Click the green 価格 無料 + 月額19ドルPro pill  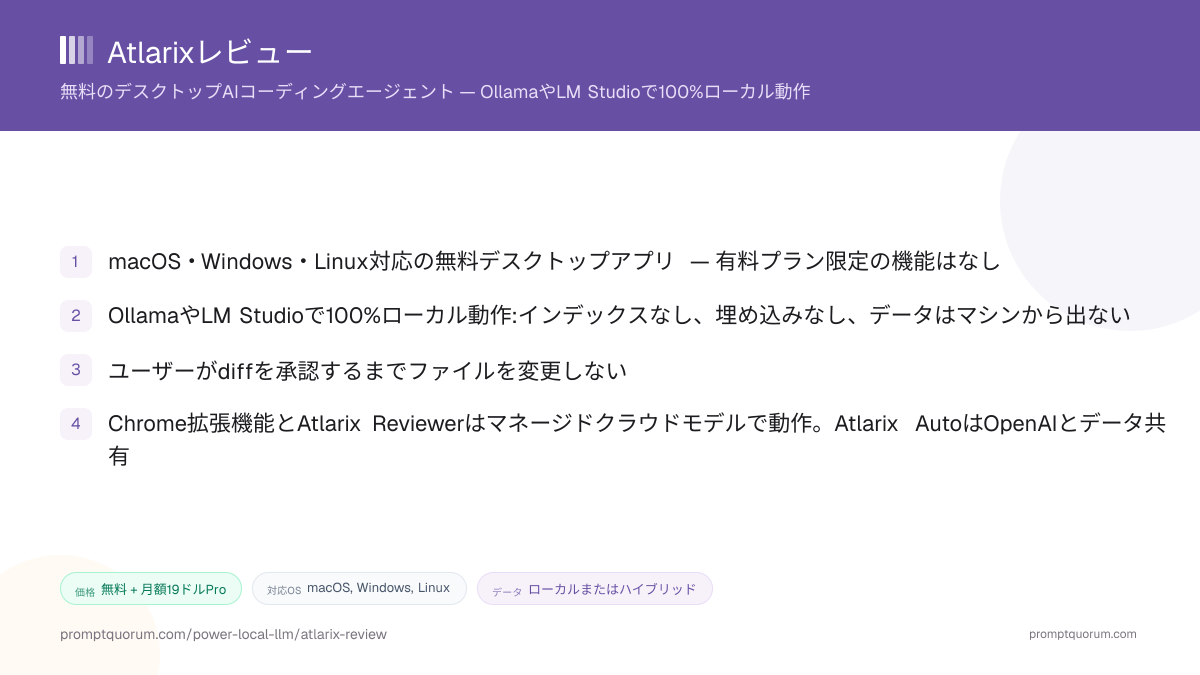(151, 589)
